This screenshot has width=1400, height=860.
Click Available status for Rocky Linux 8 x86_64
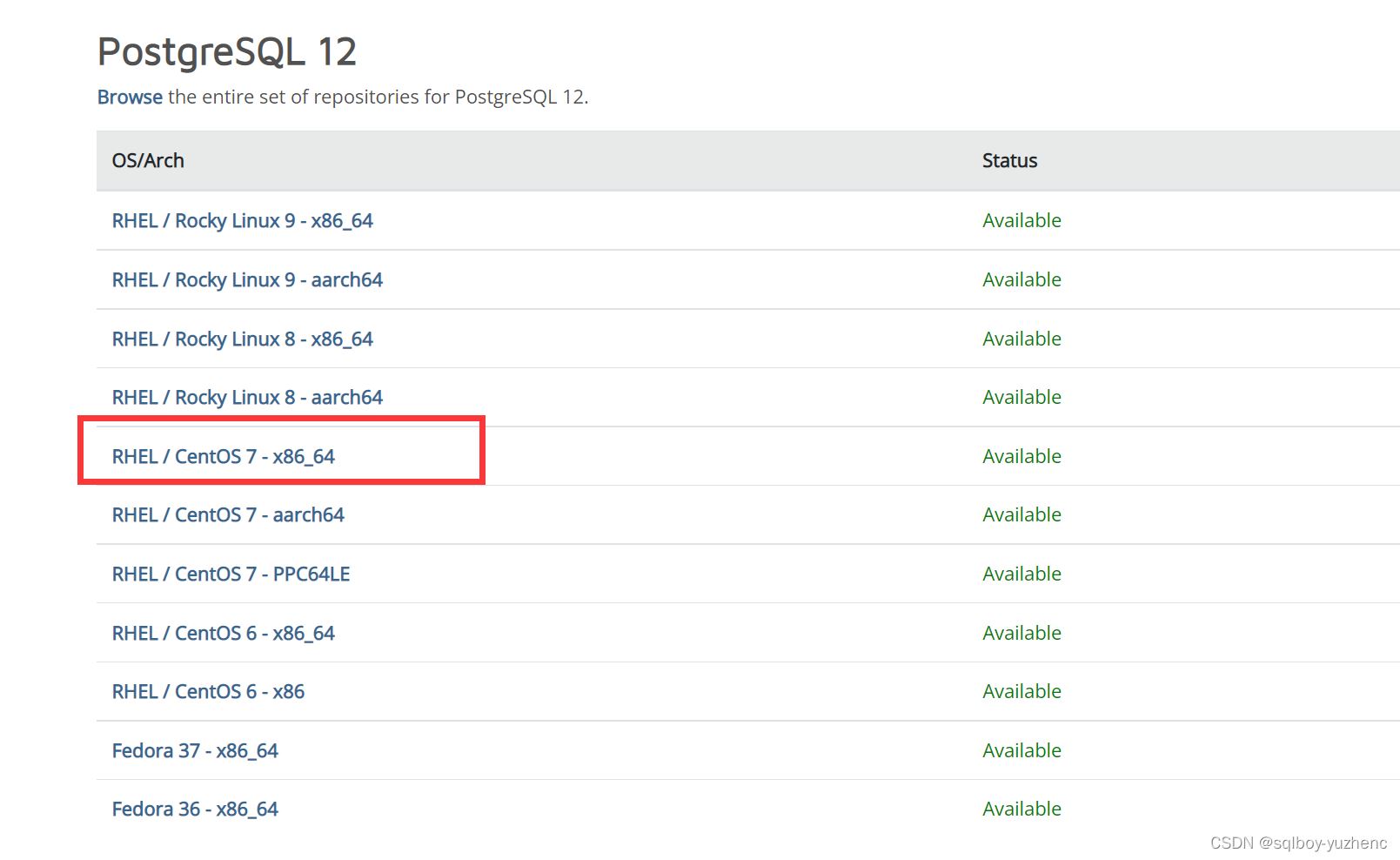click(1022, 339)
